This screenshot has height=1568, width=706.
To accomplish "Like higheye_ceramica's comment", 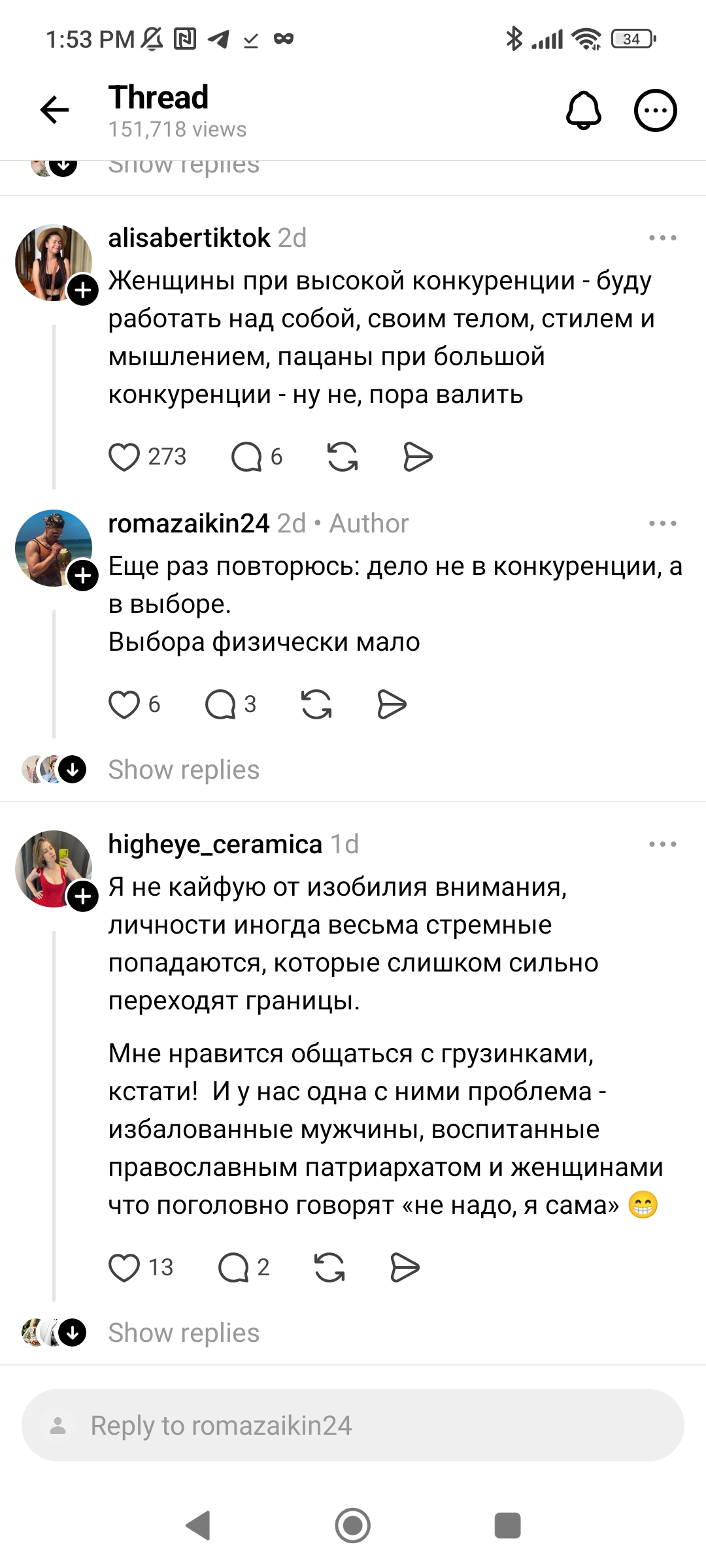I will 124,1267.
